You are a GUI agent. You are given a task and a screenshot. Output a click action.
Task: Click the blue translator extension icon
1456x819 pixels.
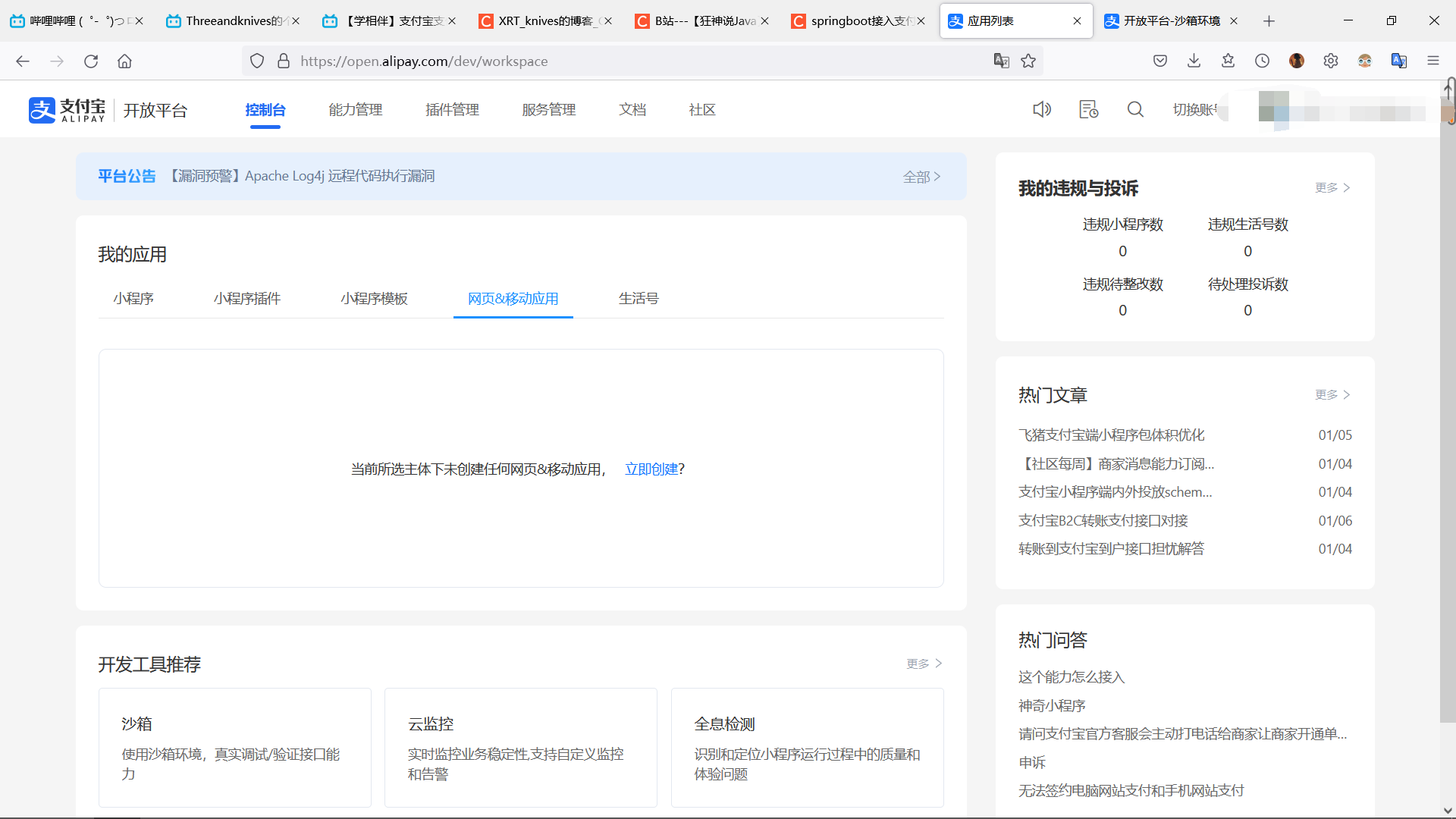(x=1399, y=61)
